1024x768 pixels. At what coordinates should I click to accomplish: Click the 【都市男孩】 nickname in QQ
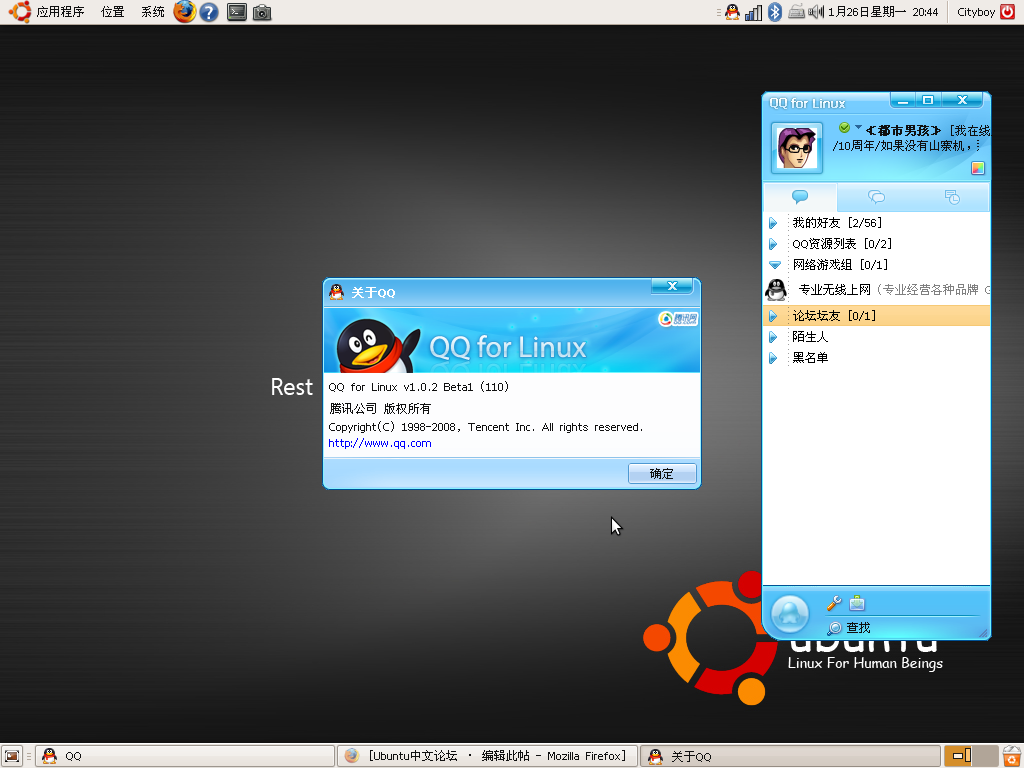click(903, 131)
